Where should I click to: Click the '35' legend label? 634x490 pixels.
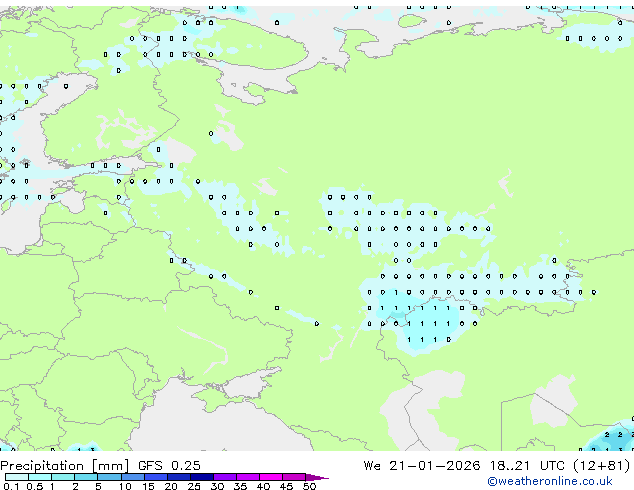click(x=240, y=486)
